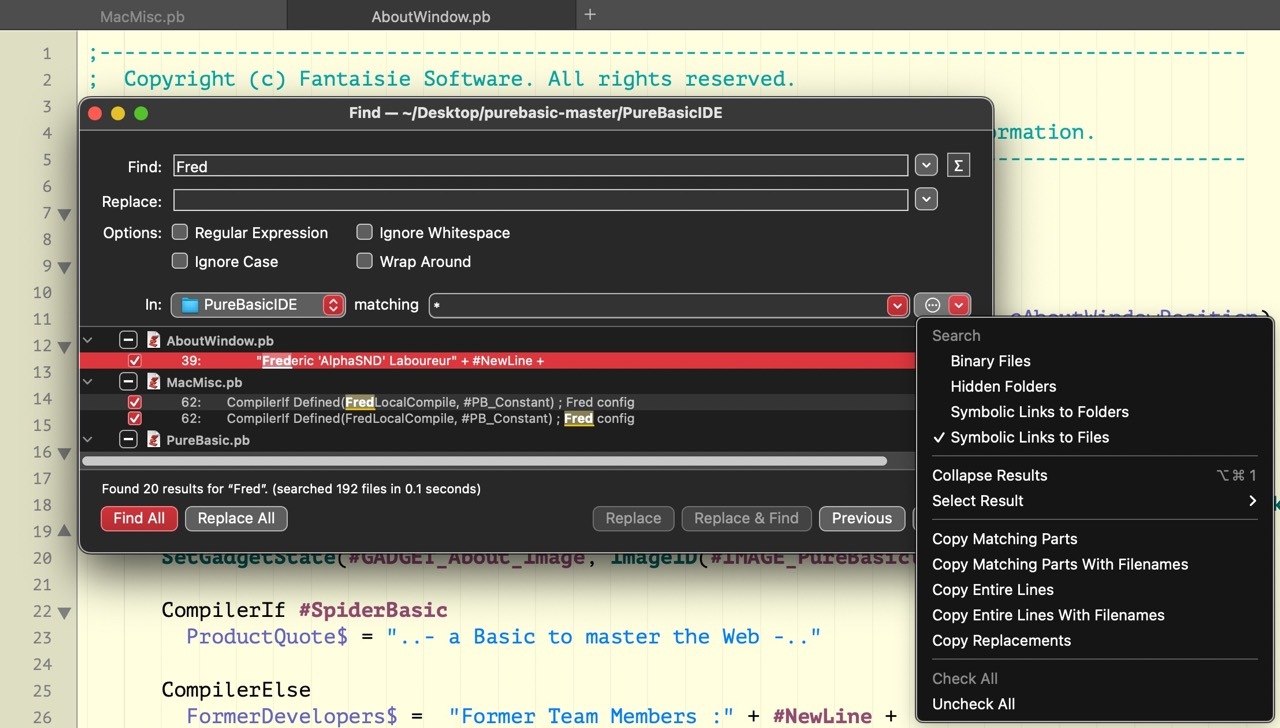The width and height of the screenshot is (1280, 728).
Task: Click the Previous button
Action: tap(862, 518)
